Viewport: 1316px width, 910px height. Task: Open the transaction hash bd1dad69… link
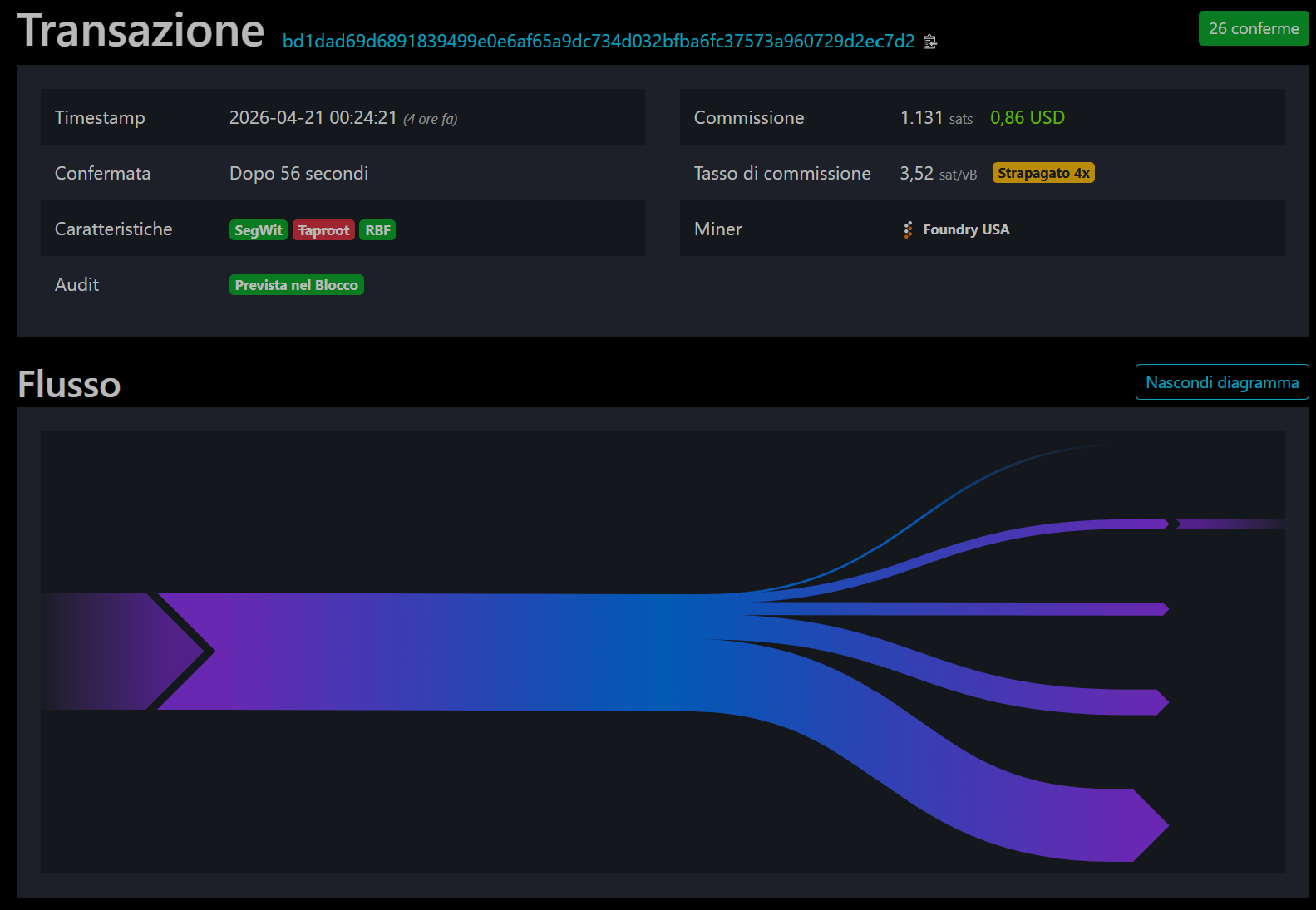pos(599,42)
